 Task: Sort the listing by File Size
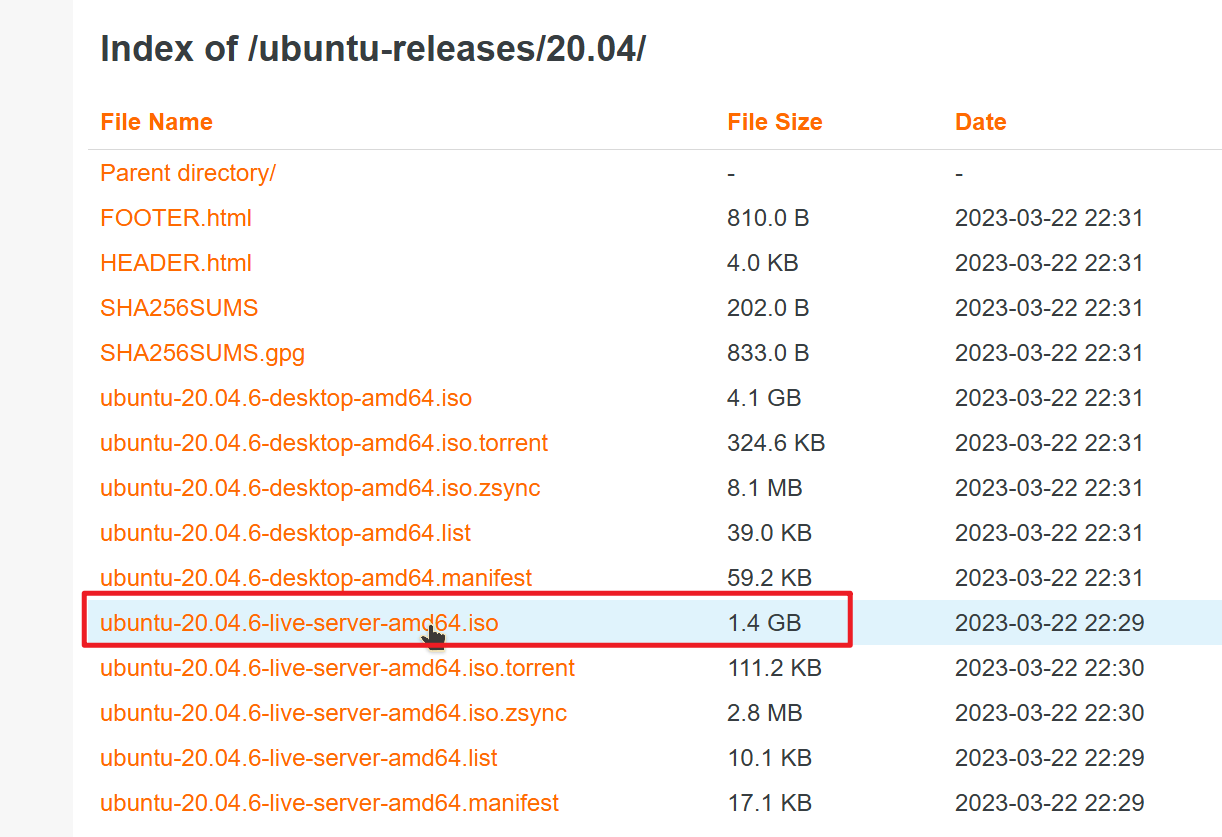click(x=774, y=122)
